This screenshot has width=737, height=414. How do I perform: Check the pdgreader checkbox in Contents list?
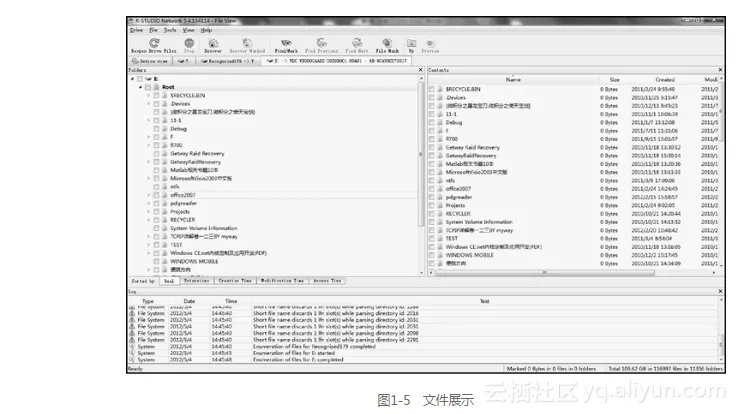[x=431, y=197]
